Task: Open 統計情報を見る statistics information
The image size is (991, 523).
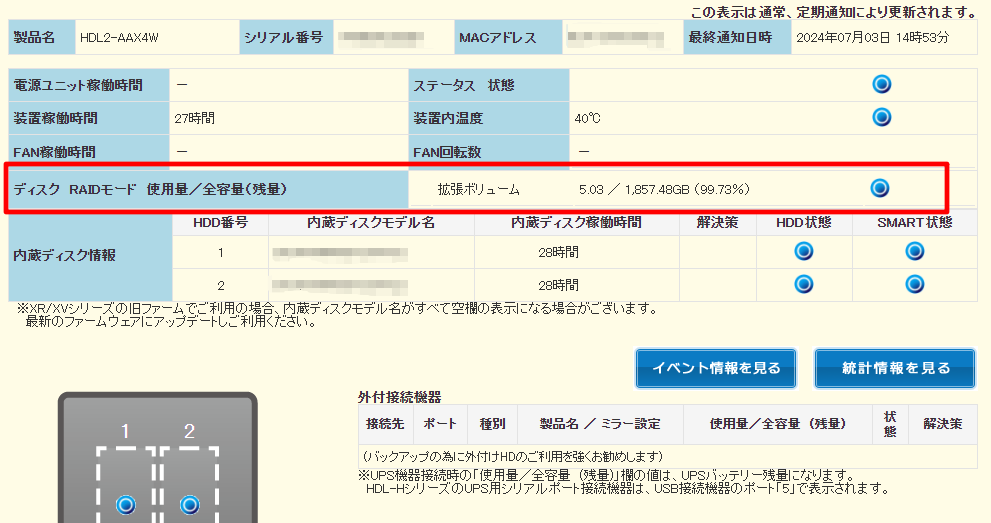Action: (895, 368)
